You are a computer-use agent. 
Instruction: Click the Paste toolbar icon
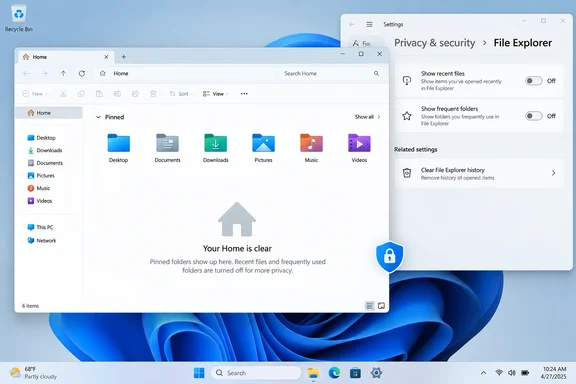99,94
